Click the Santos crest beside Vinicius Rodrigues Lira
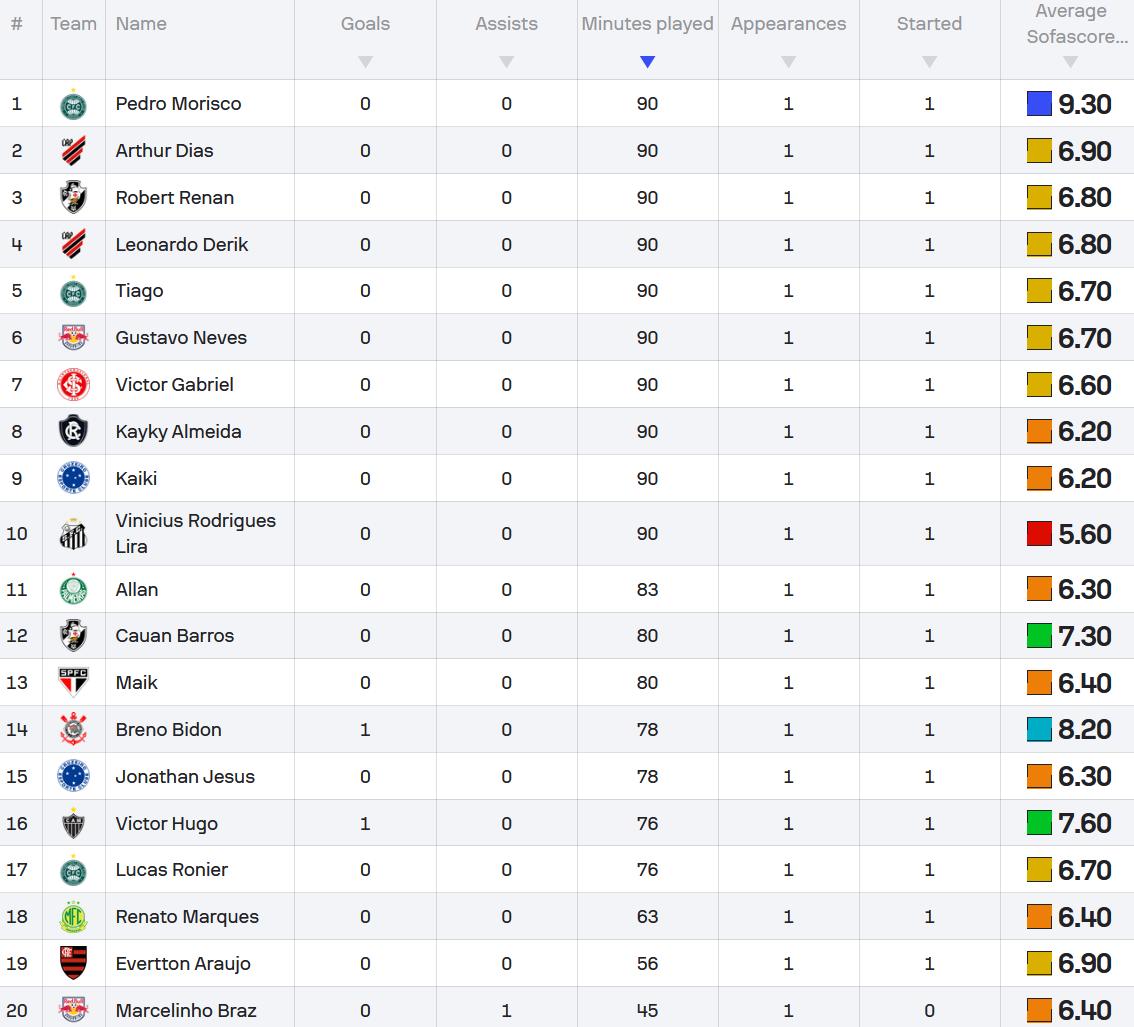Viewport: 1134px width, 1027px height. tap(73, 534)
